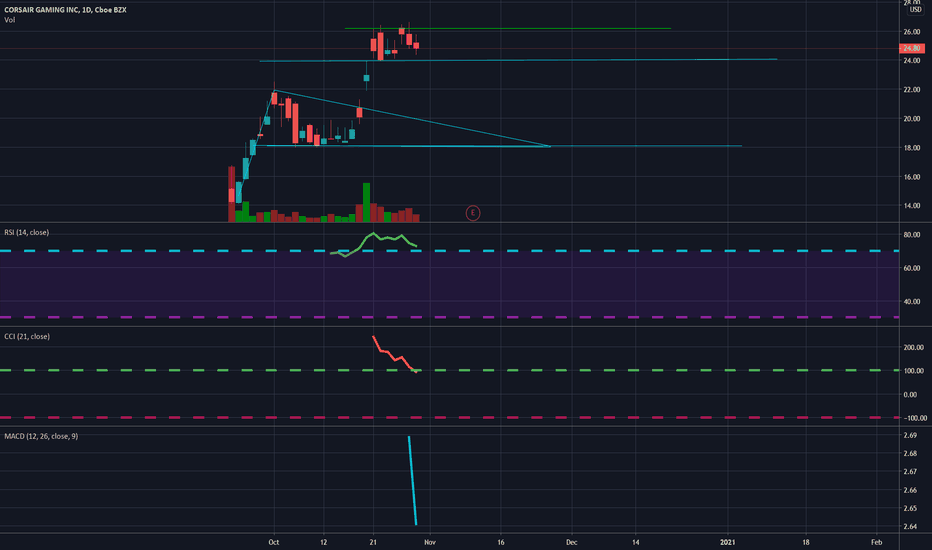Click the dashed green CCI 100 level line

pyautogui.click(x=449, y=370)
